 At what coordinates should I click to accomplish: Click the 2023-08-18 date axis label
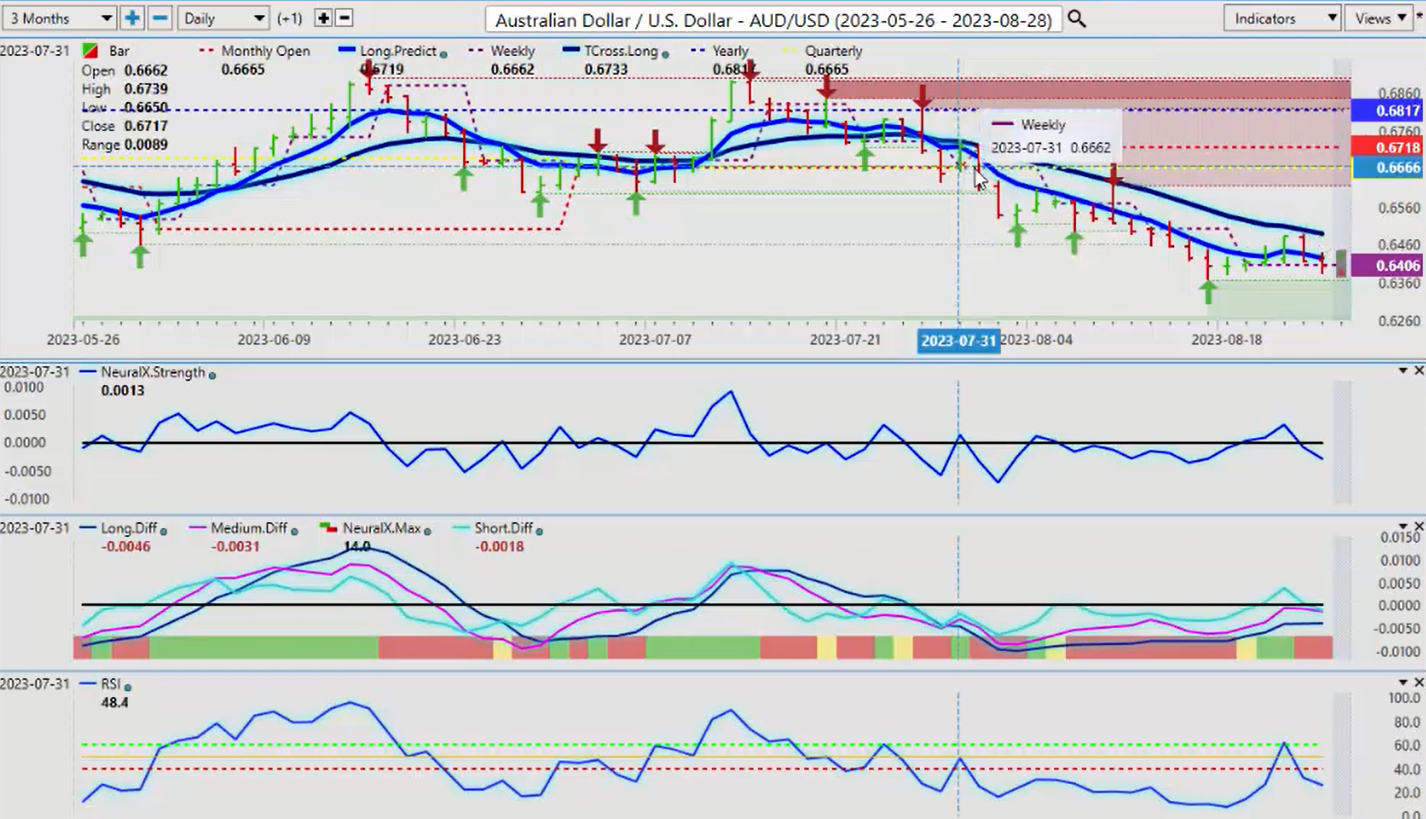tap(1225, 340)
